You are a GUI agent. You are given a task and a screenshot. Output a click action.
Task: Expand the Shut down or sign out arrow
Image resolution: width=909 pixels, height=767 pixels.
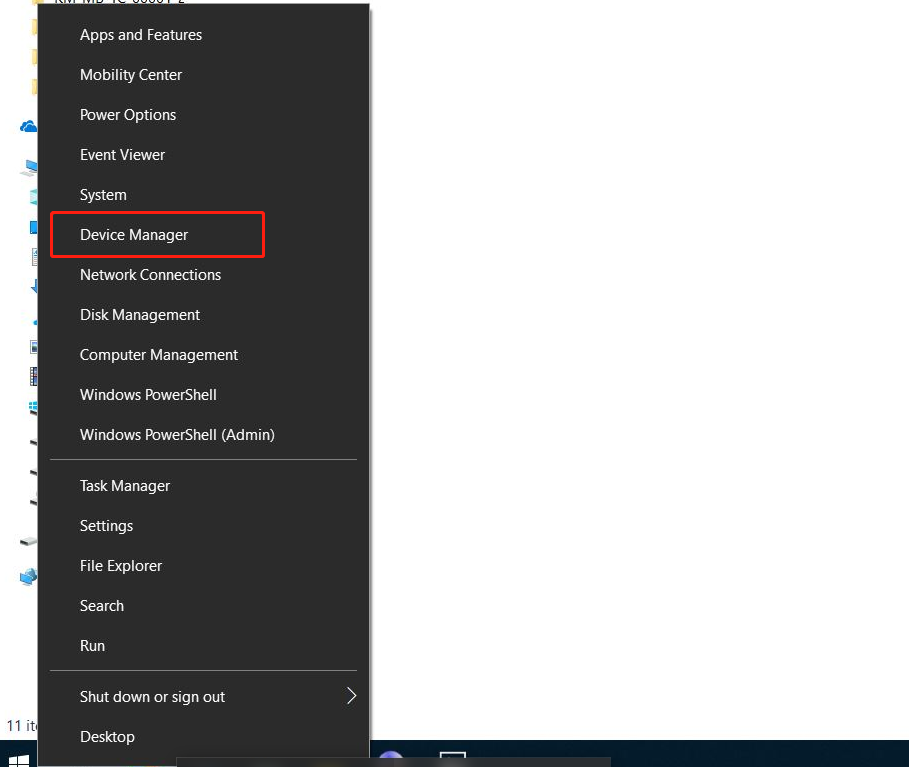pyautogui.click(x=351, y=696)
